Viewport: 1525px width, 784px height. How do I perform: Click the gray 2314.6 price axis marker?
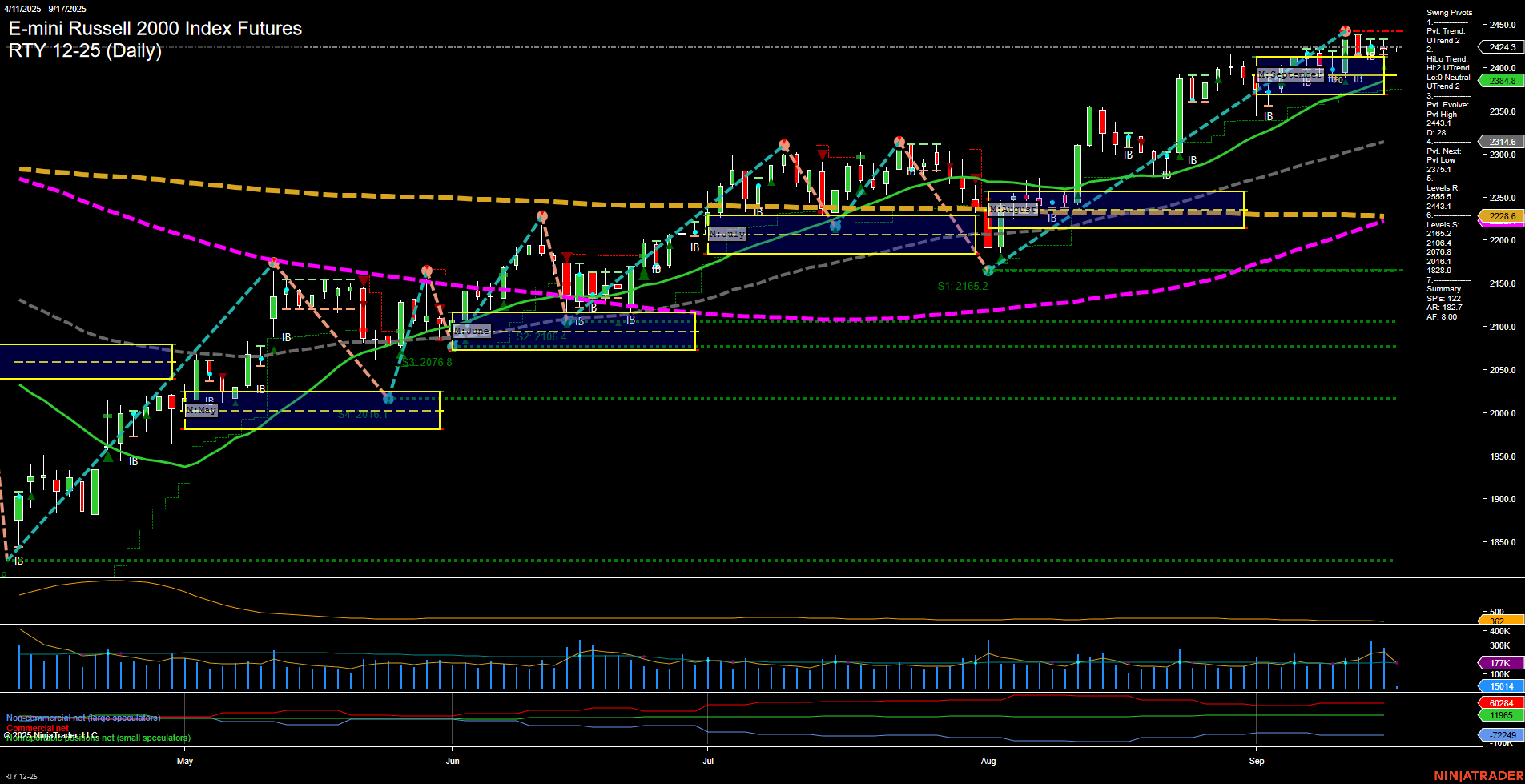(1502, 142)
